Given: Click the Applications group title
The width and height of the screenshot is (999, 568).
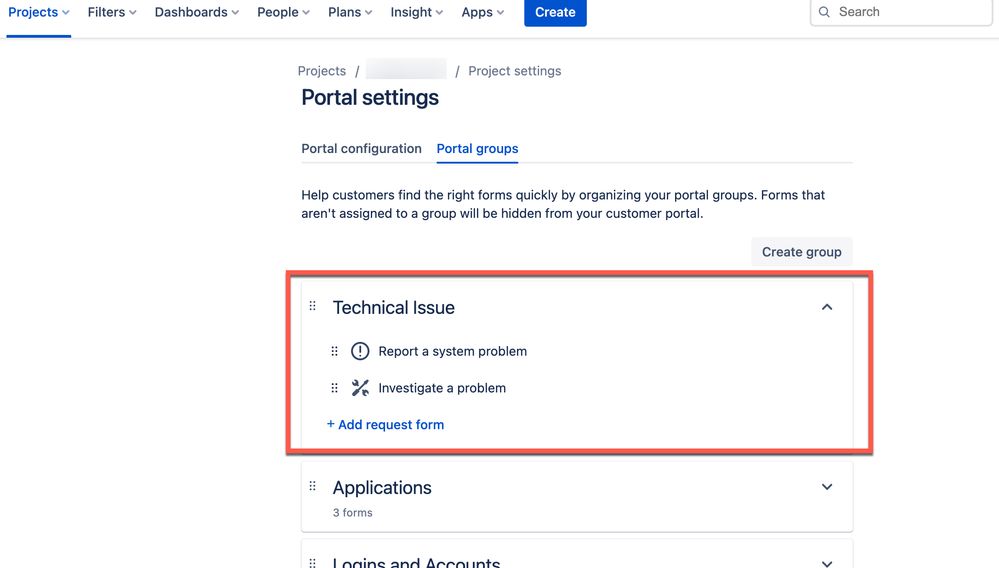Looking at the screenshot, I should pyautogui.click(x=382, y=488).
